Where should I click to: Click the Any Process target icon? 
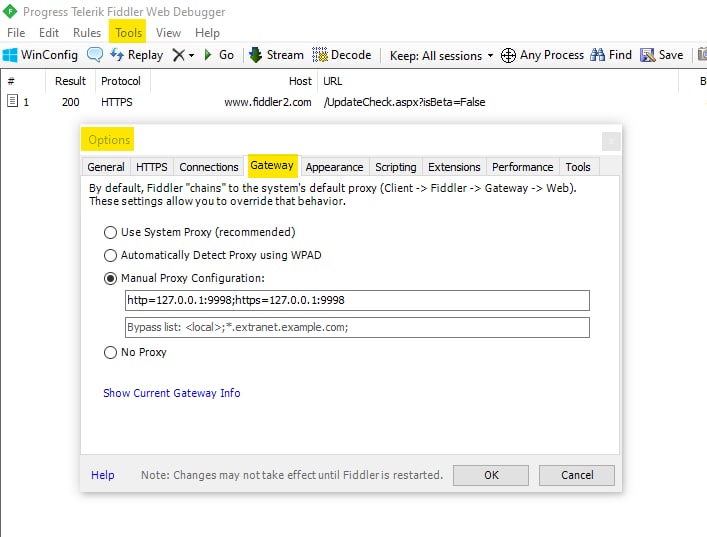[x=508, y=55]
